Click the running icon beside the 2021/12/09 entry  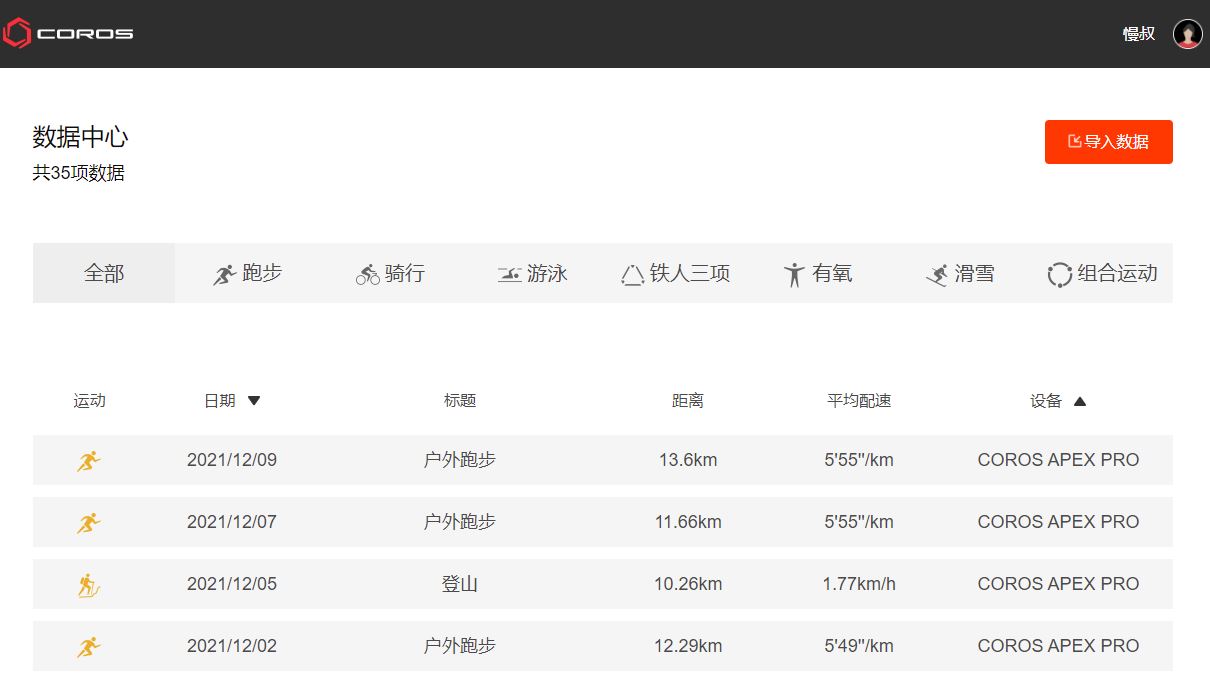tap(89, 460)
